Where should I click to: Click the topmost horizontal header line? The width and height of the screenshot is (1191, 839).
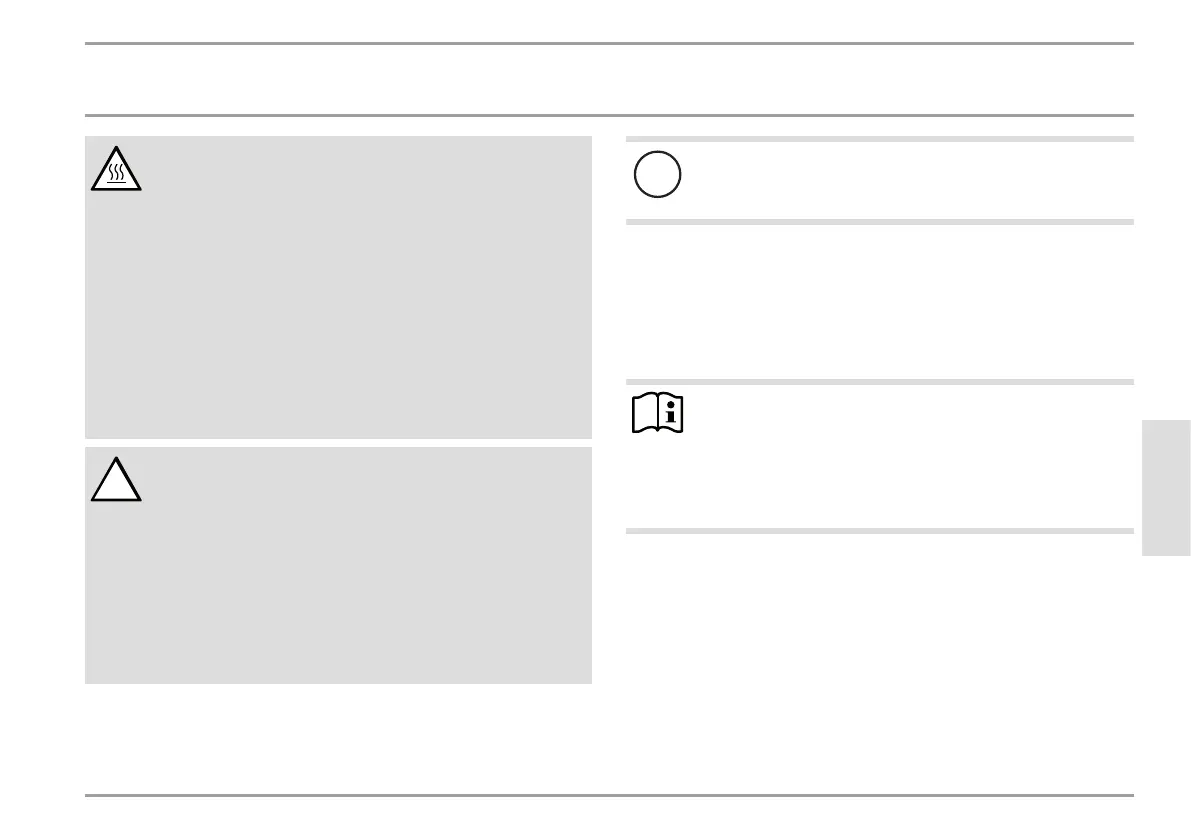click(x=609, y=44)
